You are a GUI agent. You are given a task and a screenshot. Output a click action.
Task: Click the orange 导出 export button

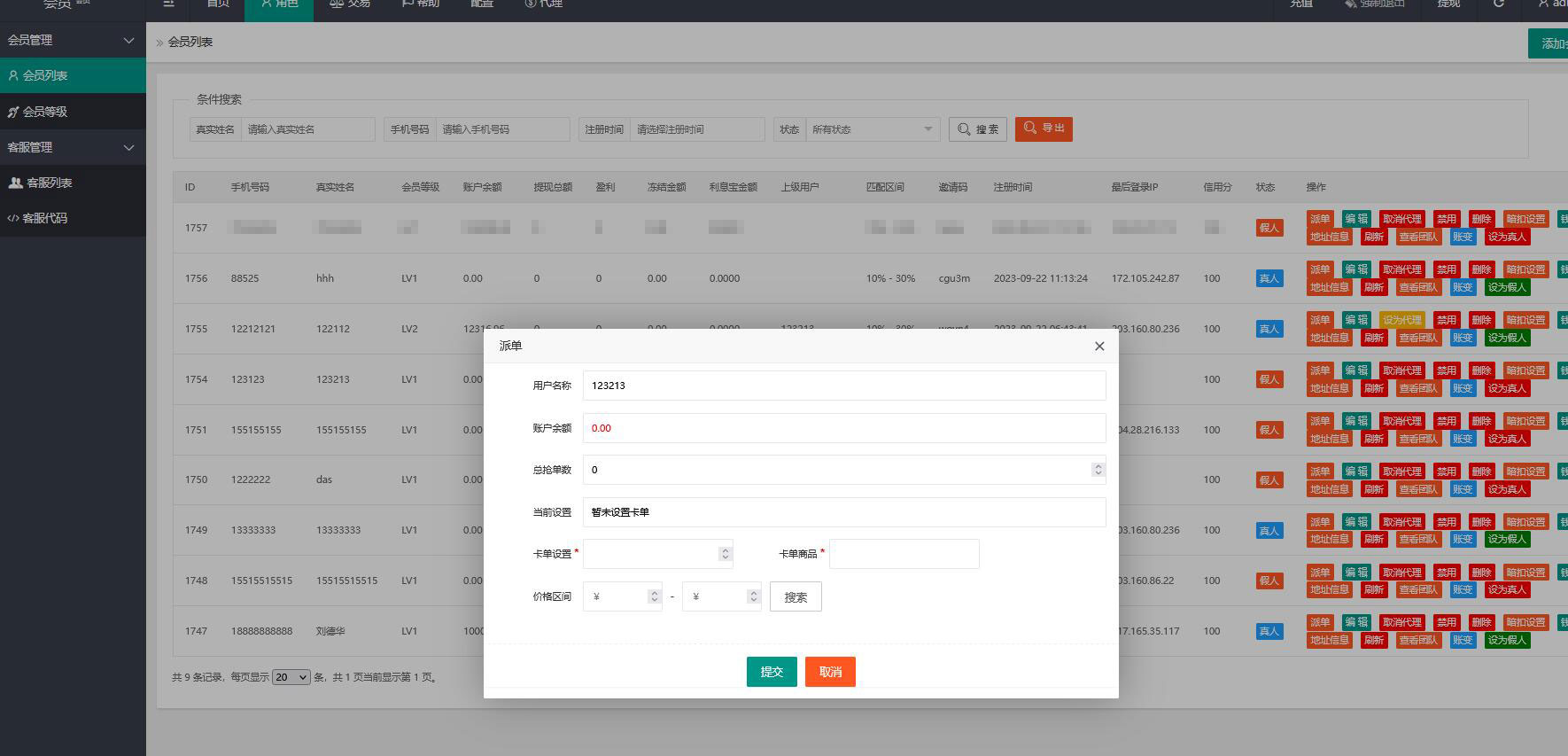pyautogui.click(x=1044, y=129)
